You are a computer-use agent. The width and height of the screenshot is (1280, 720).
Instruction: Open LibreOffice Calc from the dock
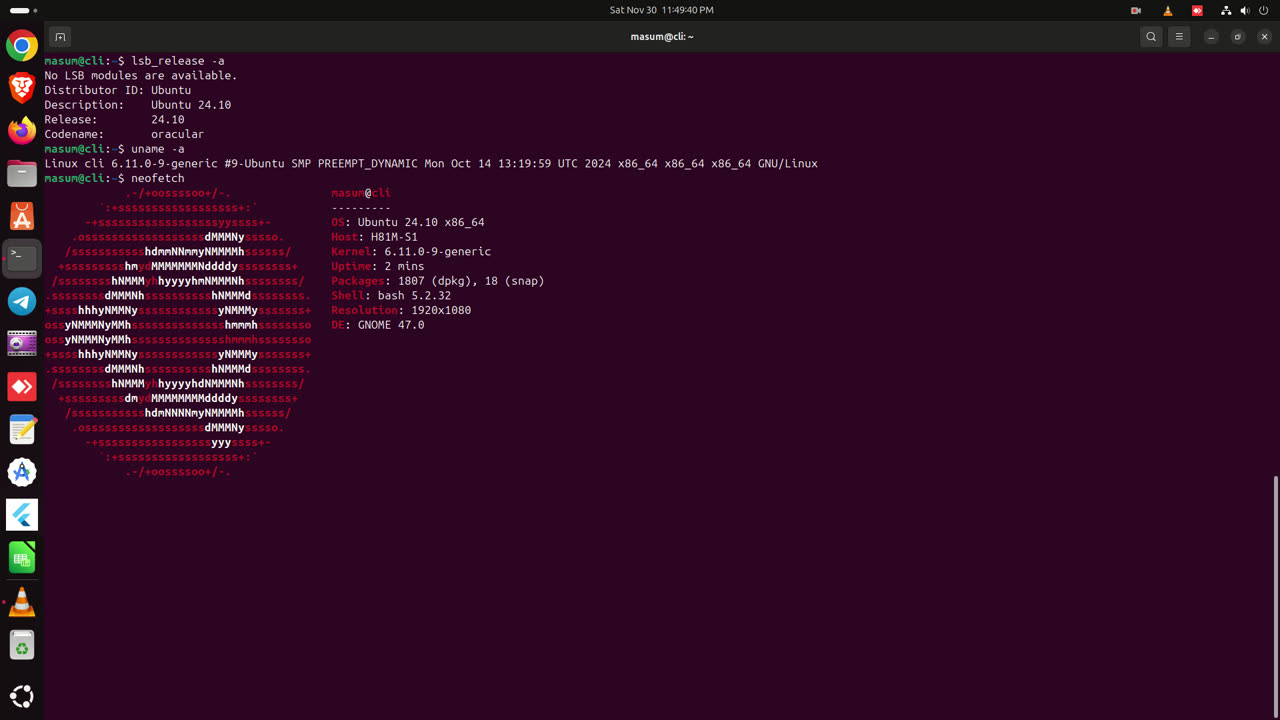[22, 557]
